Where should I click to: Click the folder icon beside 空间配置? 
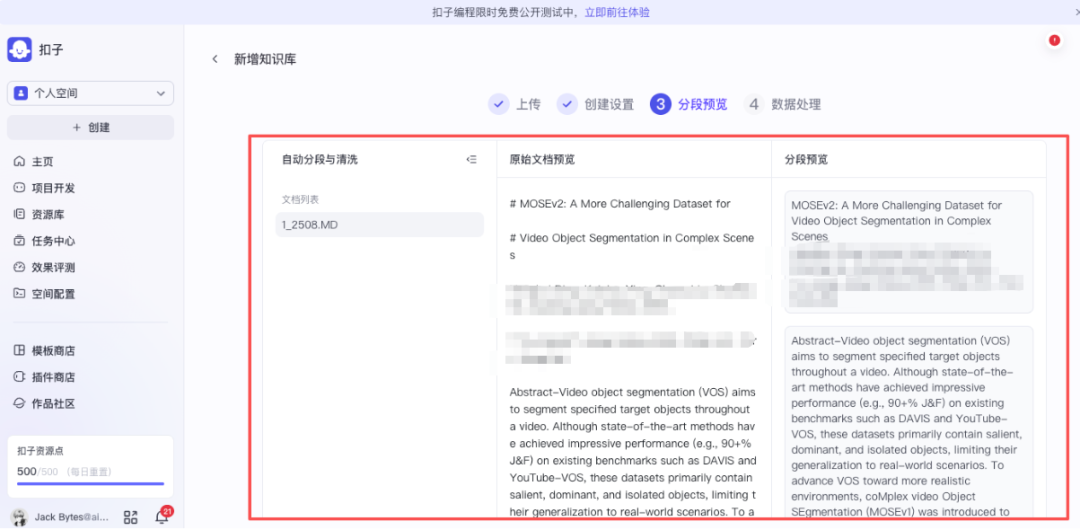point(19,294)
